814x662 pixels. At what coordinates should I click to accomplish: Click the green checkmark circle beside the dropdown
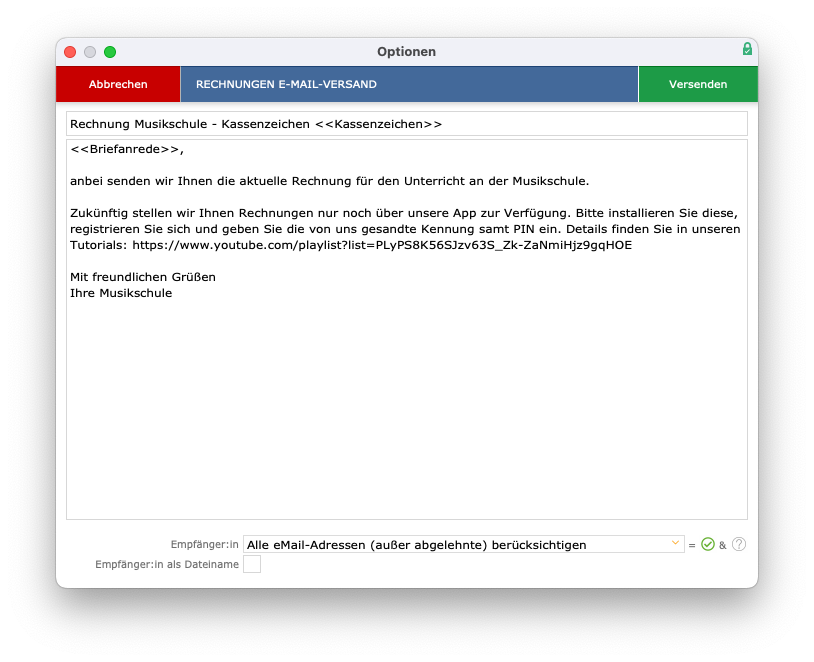[707, 543]
